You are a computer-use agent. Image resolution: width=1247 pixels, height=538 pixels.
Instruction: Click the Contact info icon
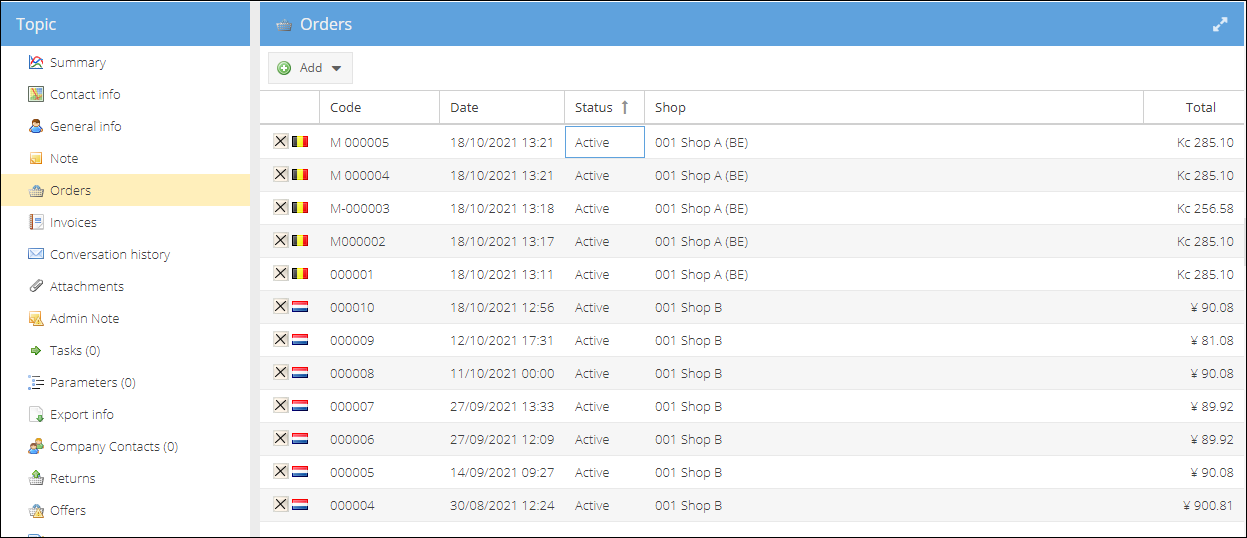36,94
